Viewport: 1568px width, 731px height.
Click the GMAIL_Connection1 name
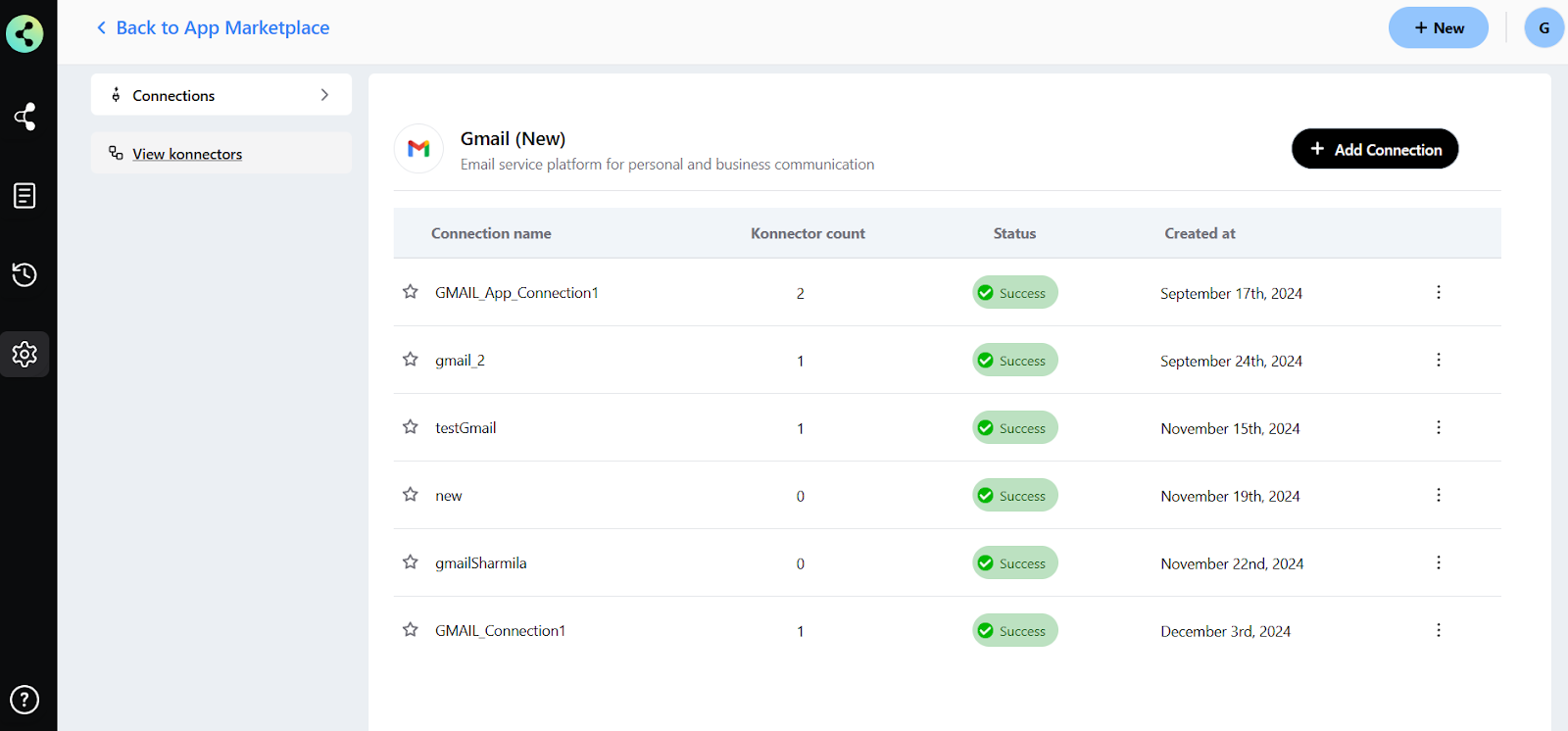pyautogui.click(x=500, y=631)
